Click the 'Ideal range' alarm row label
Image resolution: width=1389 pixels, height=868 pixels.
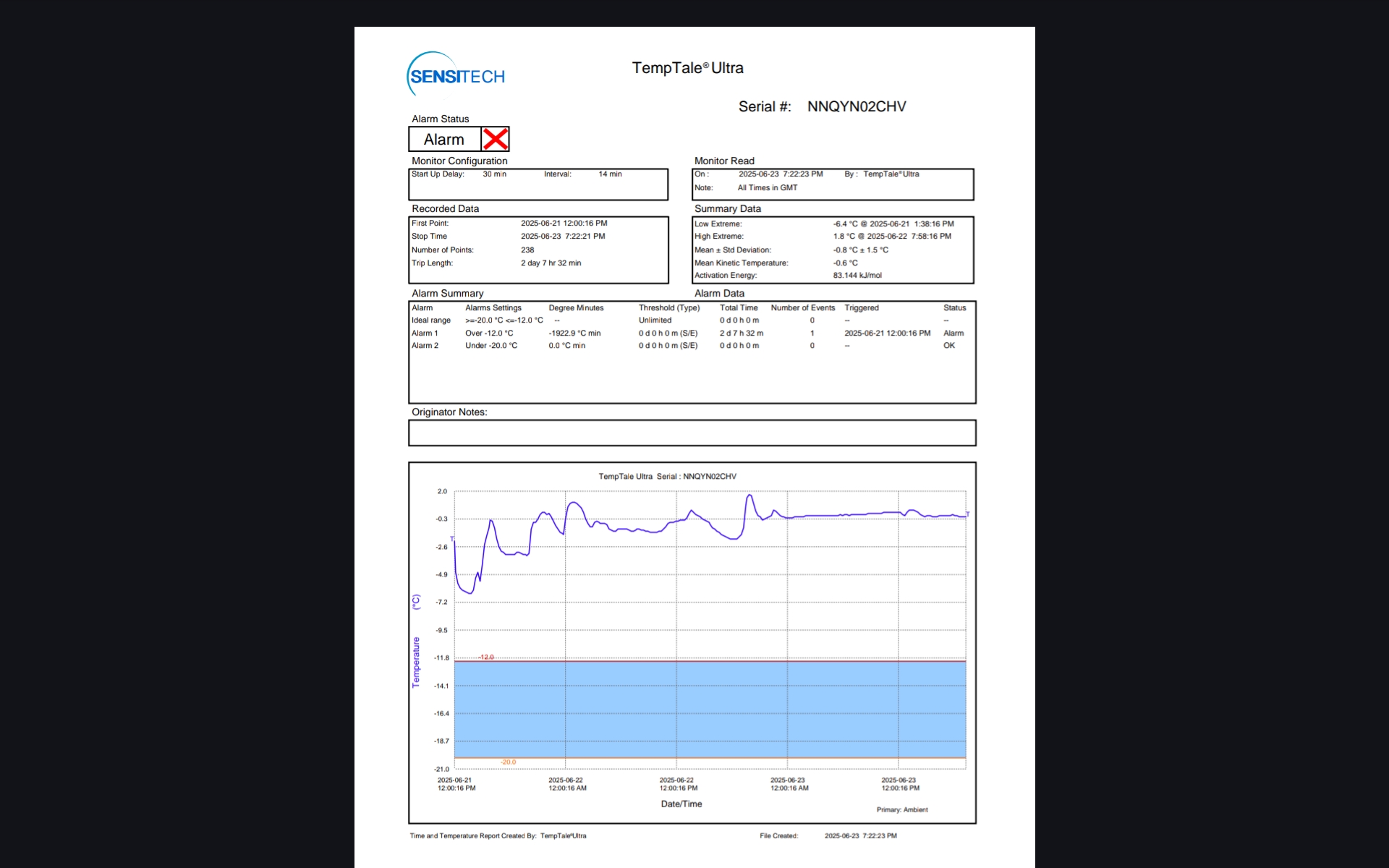[430, 320]
